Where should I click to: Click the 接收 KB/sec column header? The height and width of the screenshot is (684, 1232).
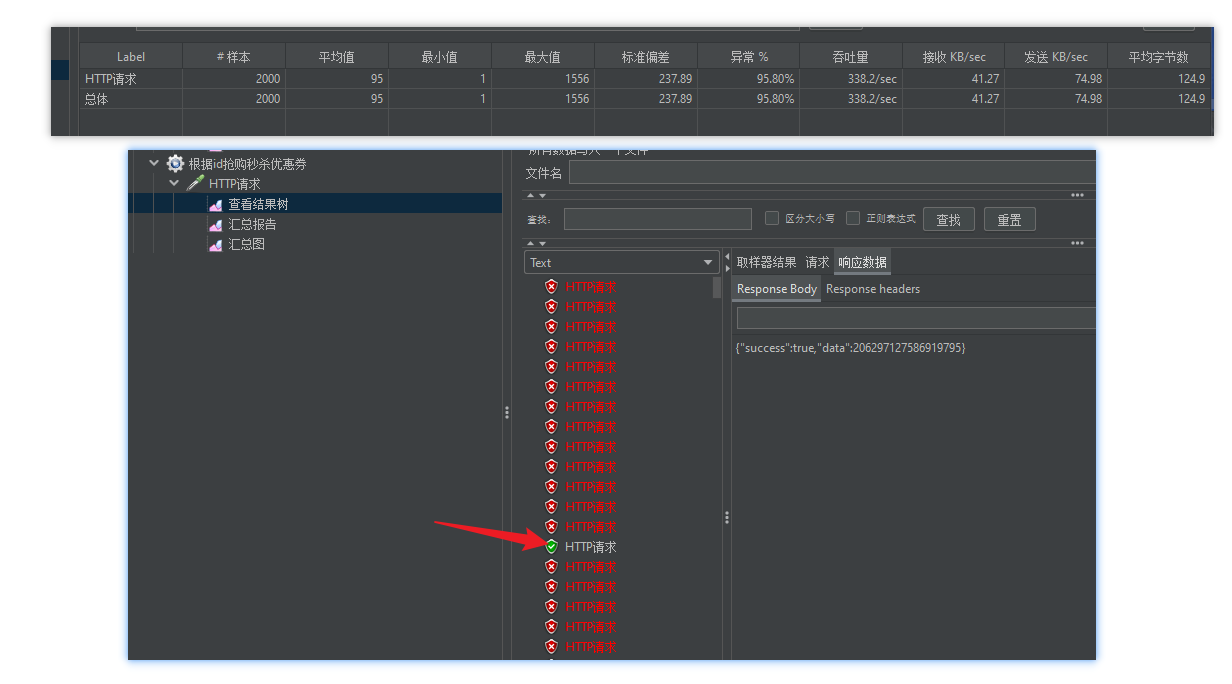[954, 57]
